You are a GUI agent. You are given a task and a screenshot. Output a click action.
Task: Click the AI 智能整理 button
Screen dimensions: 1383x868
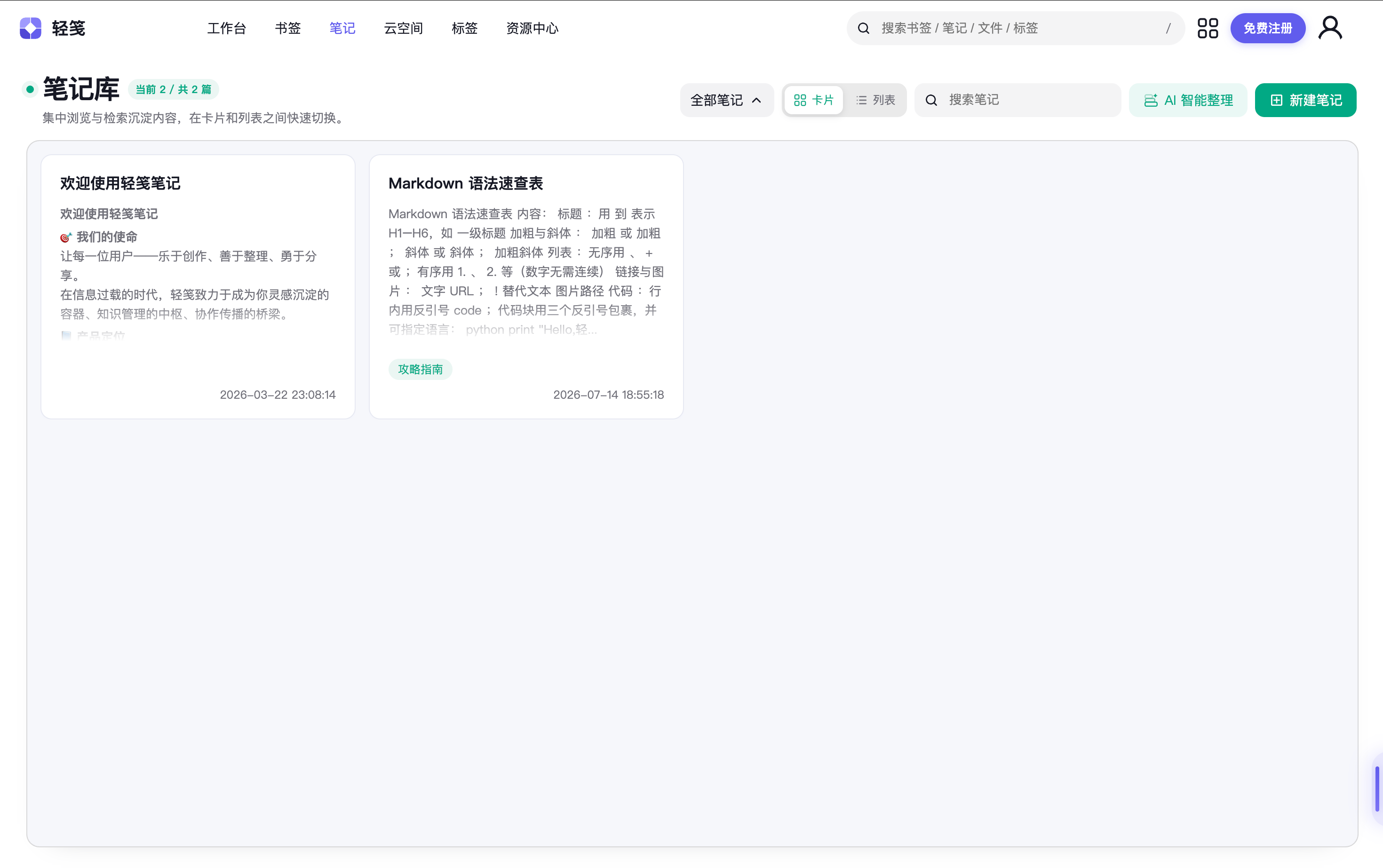(1188, 101)
